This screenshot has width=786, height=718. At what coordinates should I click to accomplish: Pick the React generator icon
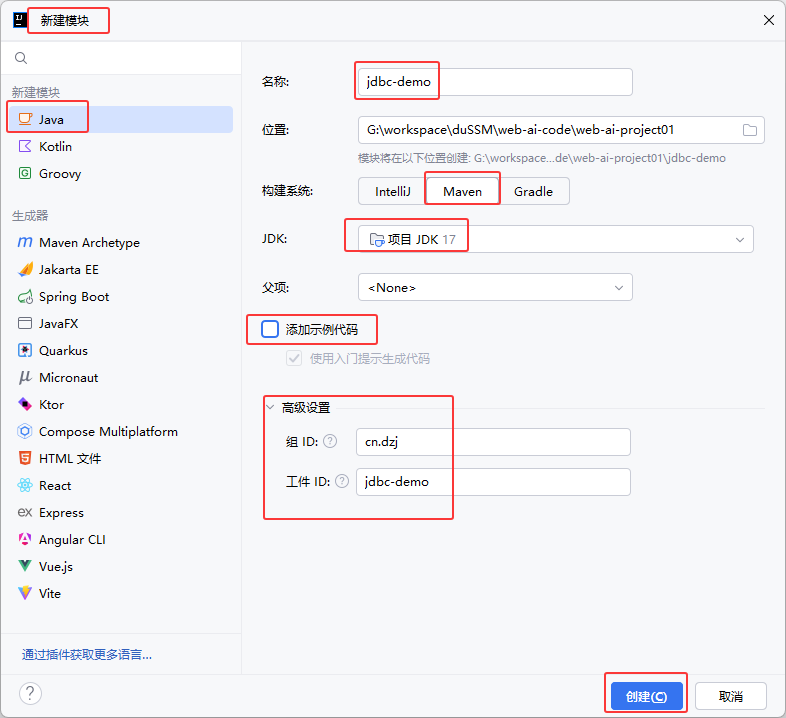click(25, 485)
